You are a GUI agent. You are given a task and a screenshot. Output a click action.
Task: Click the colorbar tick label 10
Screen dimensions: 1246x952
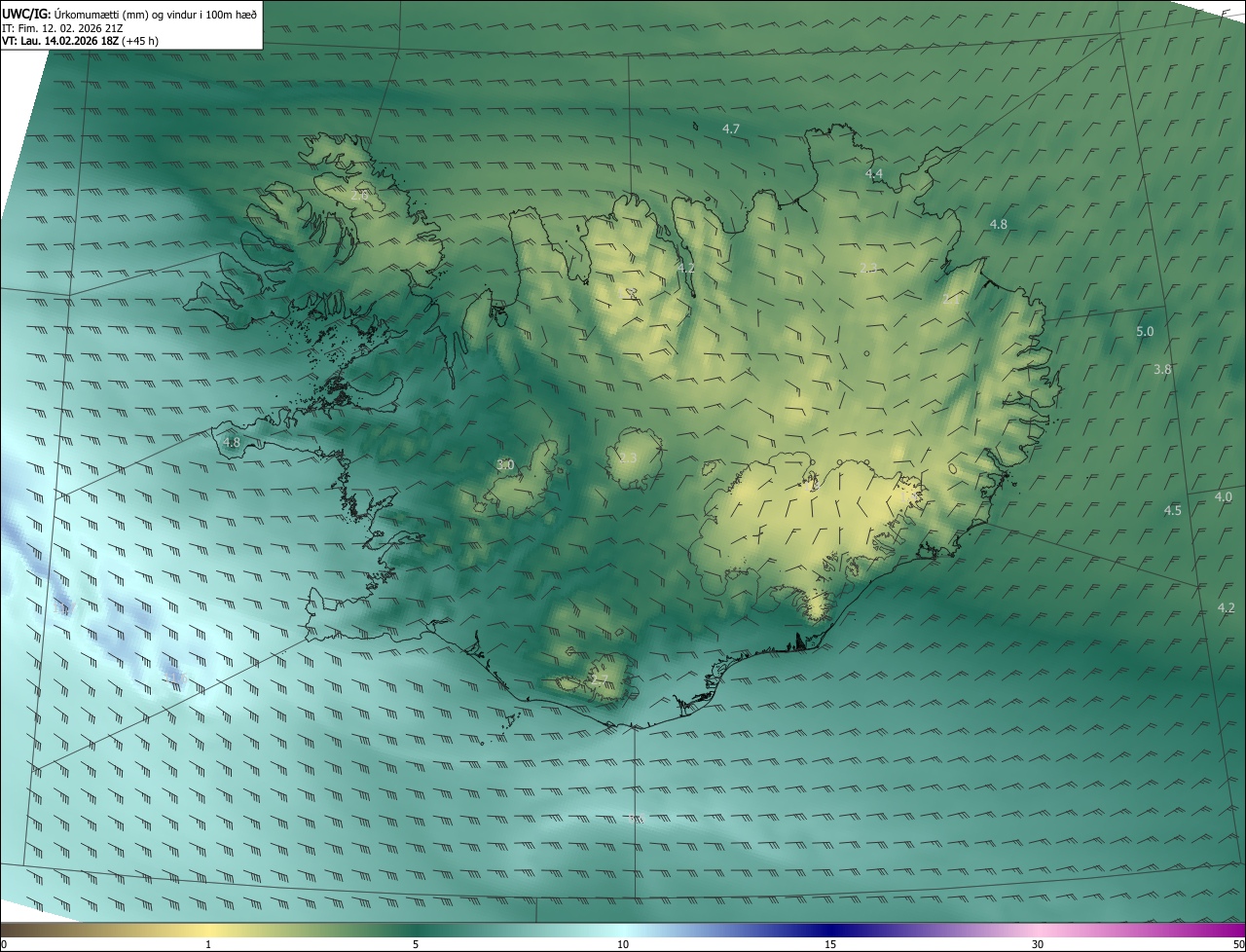point(623,944)
